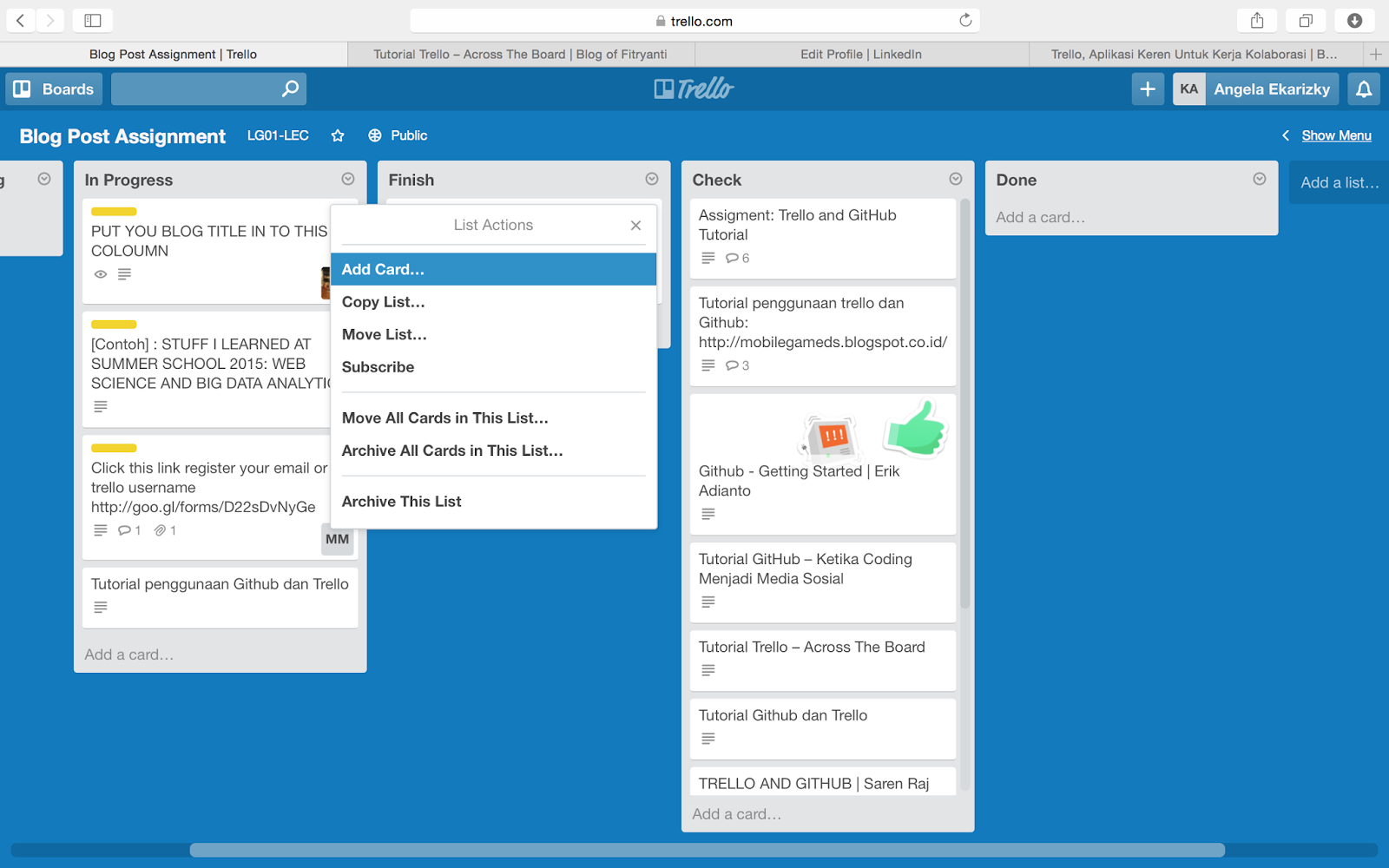Star the Blog Post Assignment board
Viewport: 1389px width, 868px height.
click(x=338, y=135)
